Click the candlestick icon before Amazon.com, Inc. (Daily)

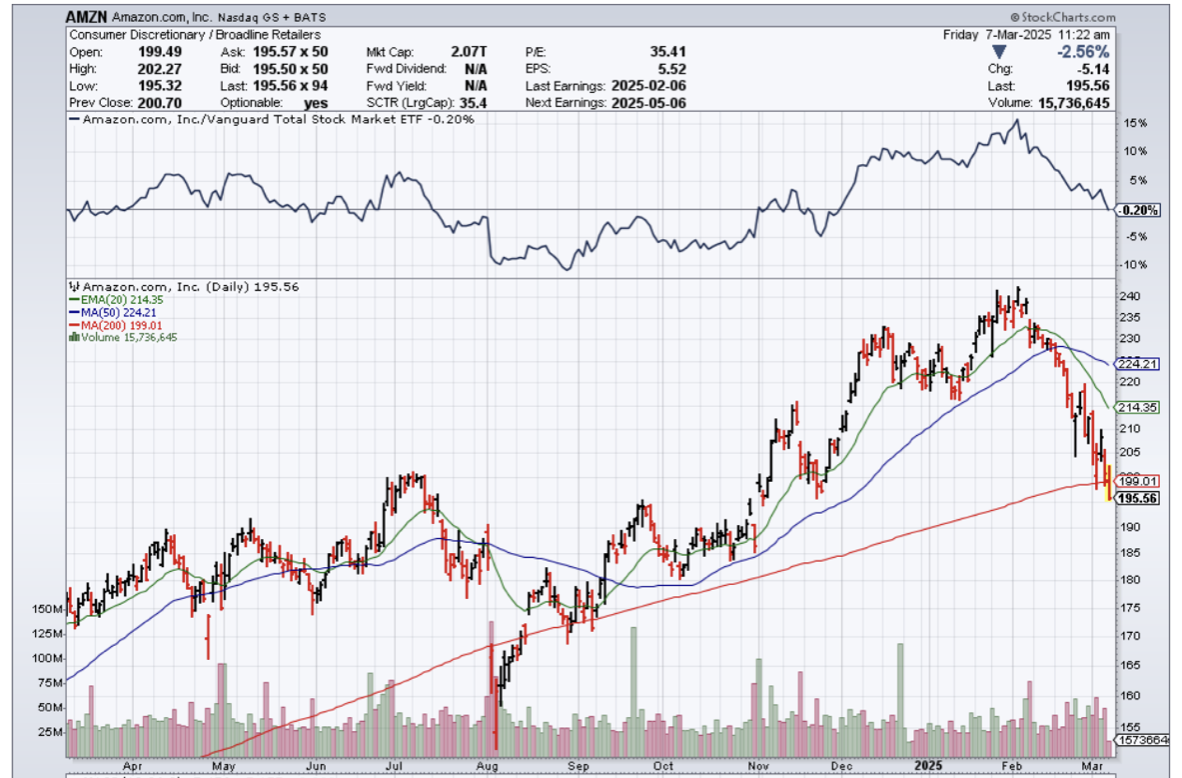(72, 287)
